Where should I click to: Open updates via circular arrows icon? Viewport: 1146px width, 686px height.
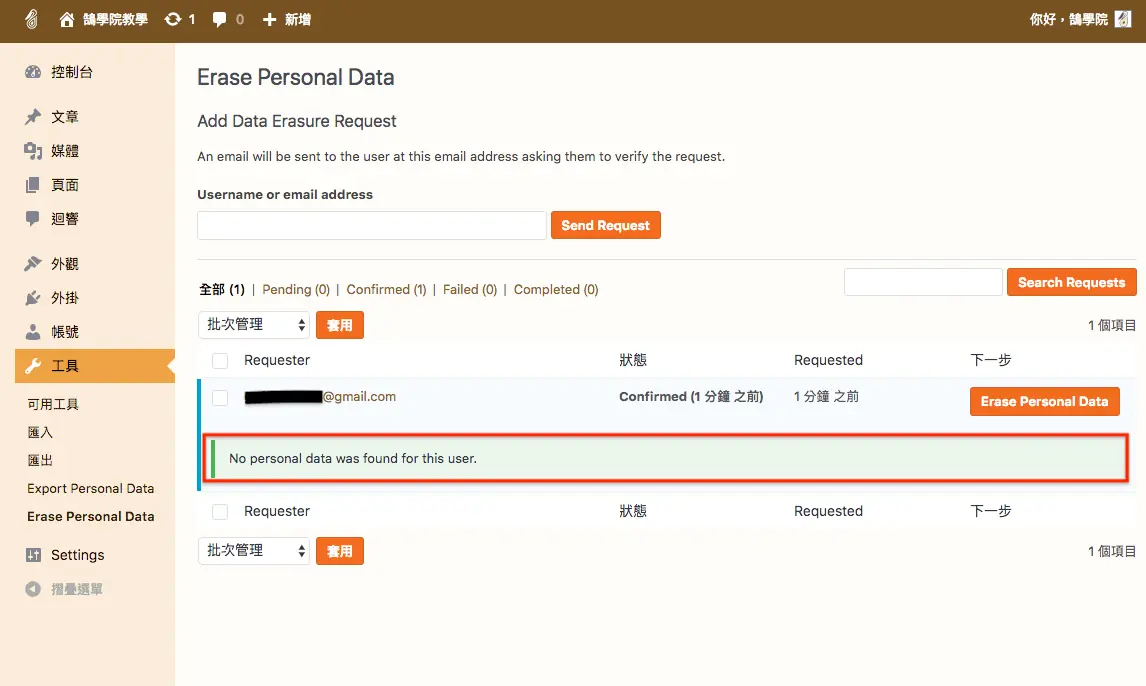172,20
